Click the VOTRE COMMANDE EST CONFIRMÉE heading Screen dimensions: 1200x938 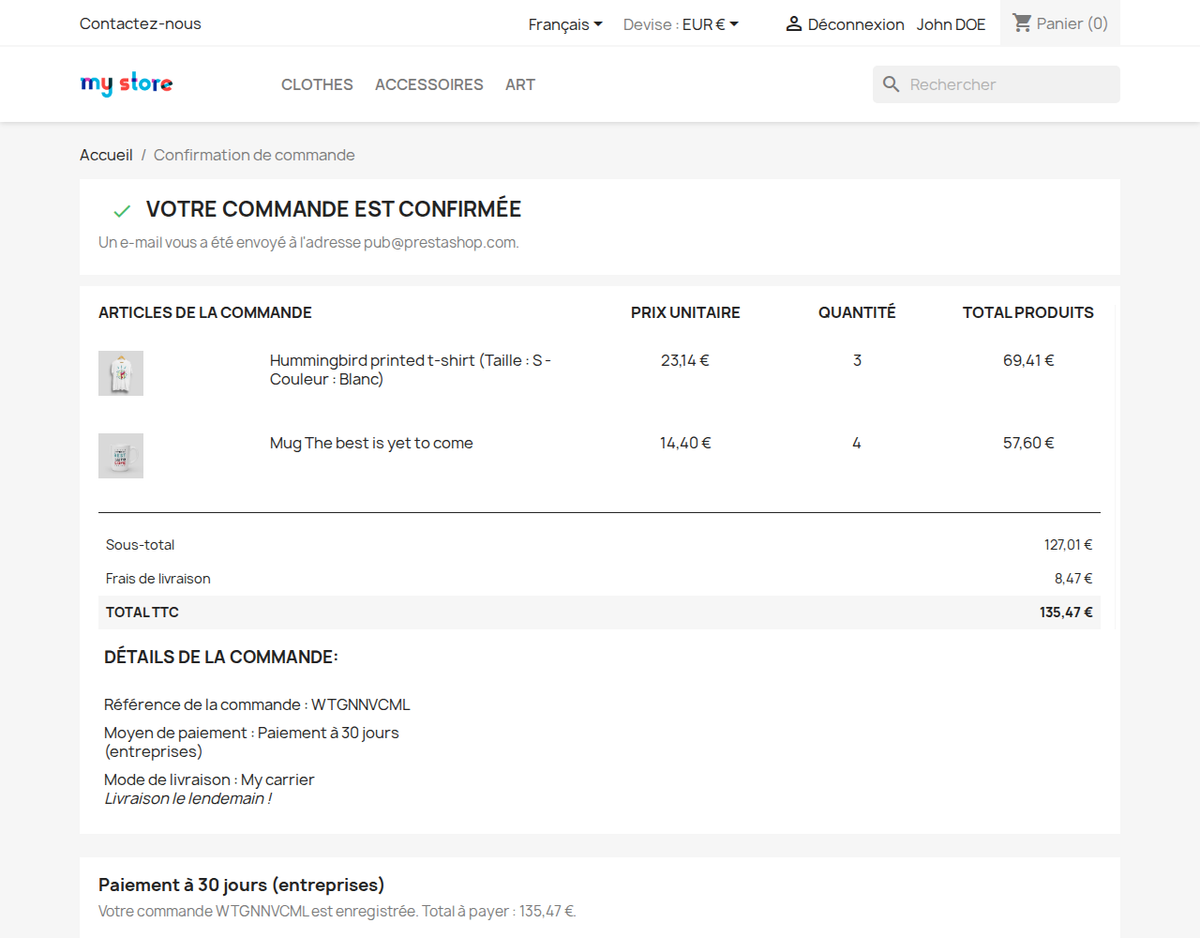coord(334,209)
